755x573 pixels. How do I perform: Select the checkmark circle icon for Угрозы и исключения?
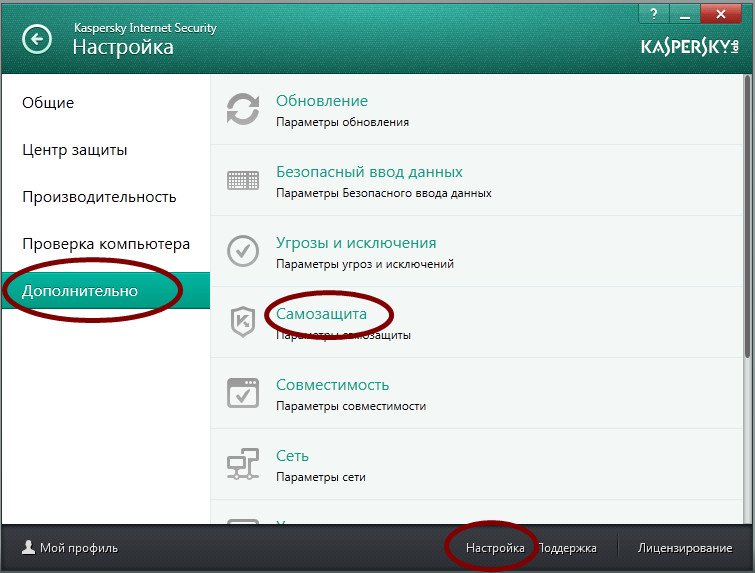(243, 251)
